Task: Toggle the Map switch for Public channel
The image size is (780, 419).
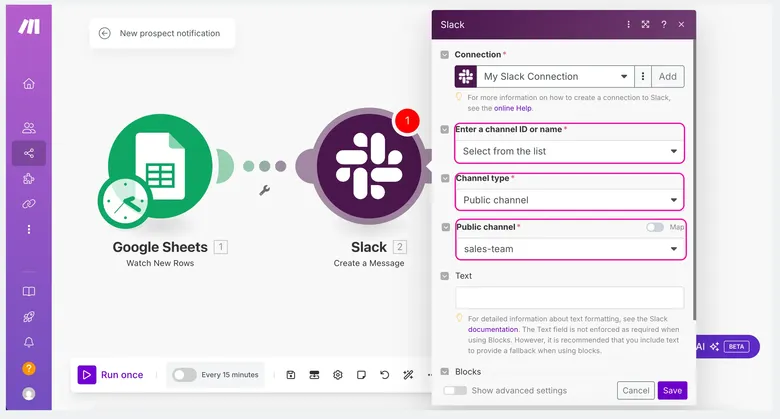Action: [655, 227]
